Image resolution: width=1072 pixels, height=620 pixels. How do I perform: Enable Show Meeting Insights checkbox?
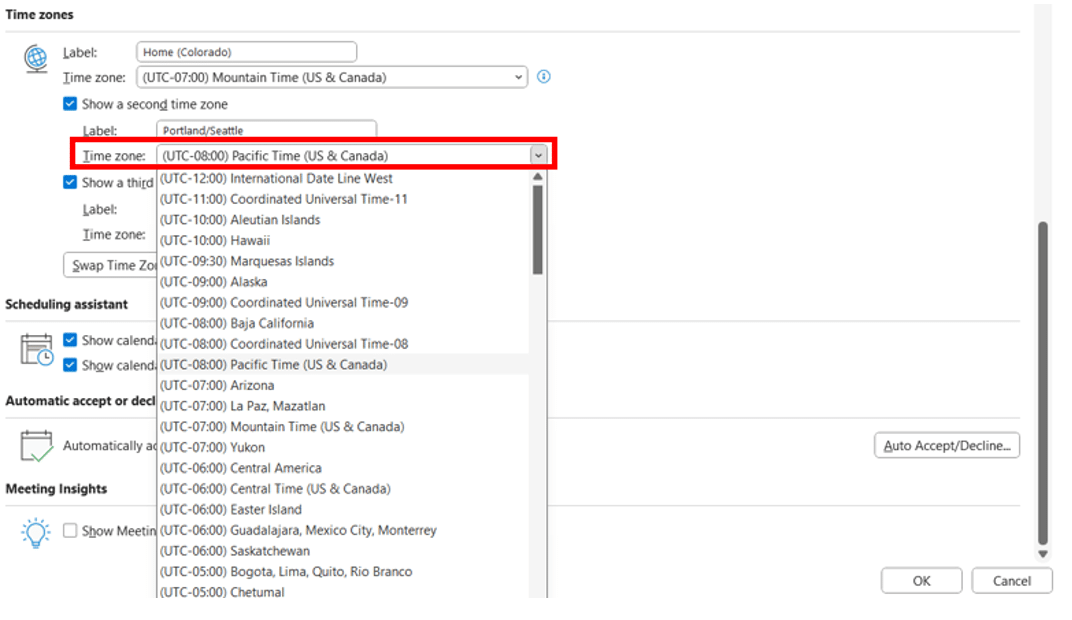(x=70, y=530)
